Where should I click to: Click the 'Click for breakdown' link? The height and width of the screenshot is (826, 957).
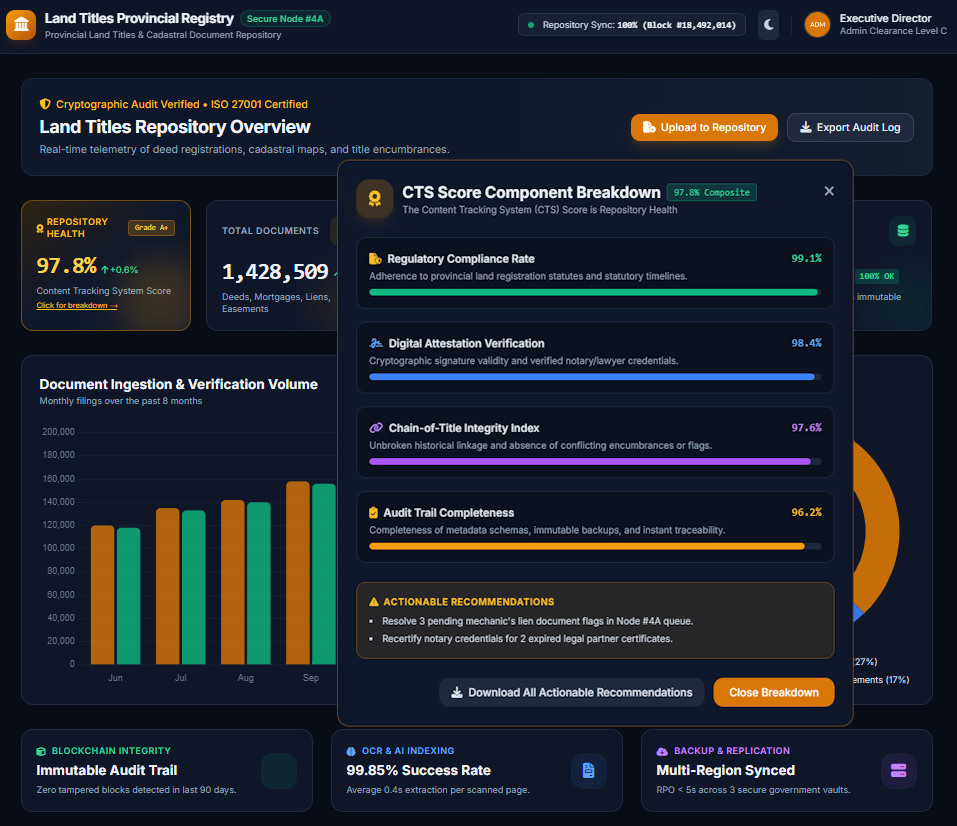pyautogui.click(x=77, y=305)
